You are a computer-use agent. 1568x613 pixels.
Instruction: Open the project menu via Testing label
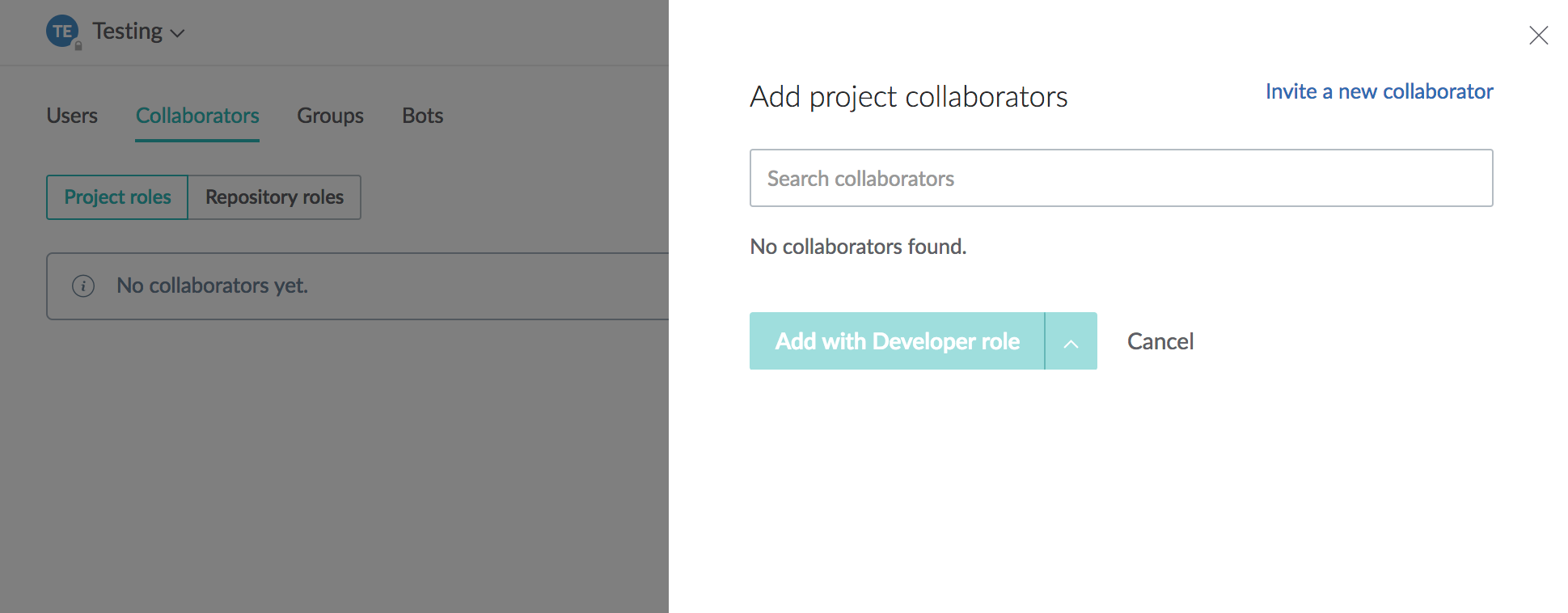(x=126, y=31)
